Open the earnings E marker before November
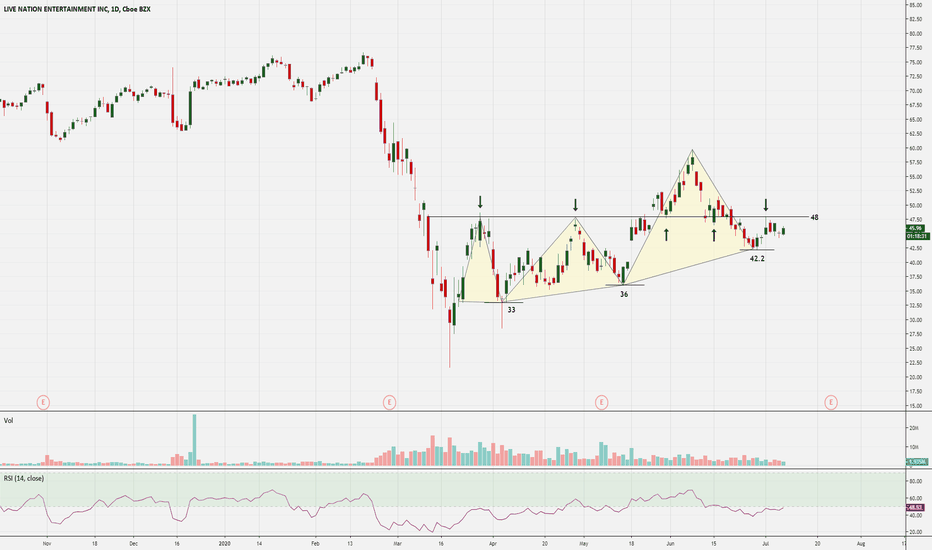932x550 pixels. coord(43,403)
